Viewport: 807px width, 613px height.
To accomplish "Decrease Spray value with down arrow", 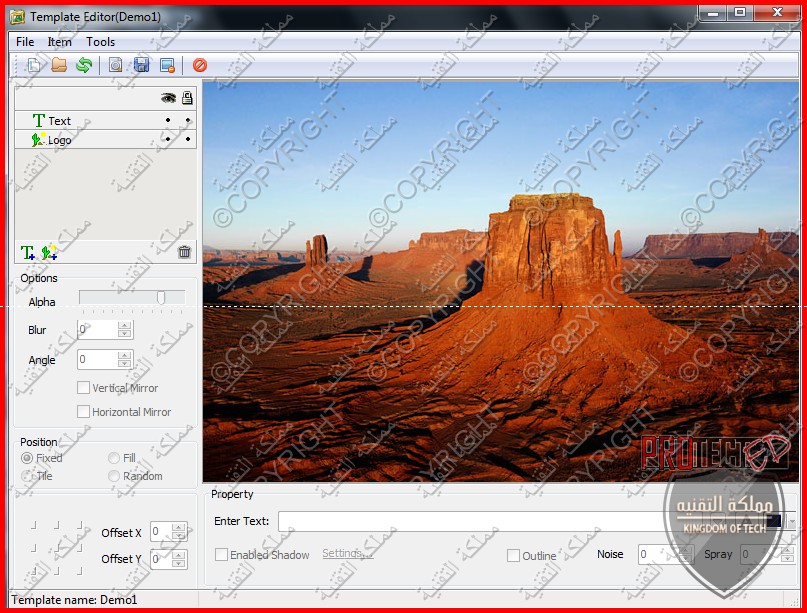I will 787,558.
